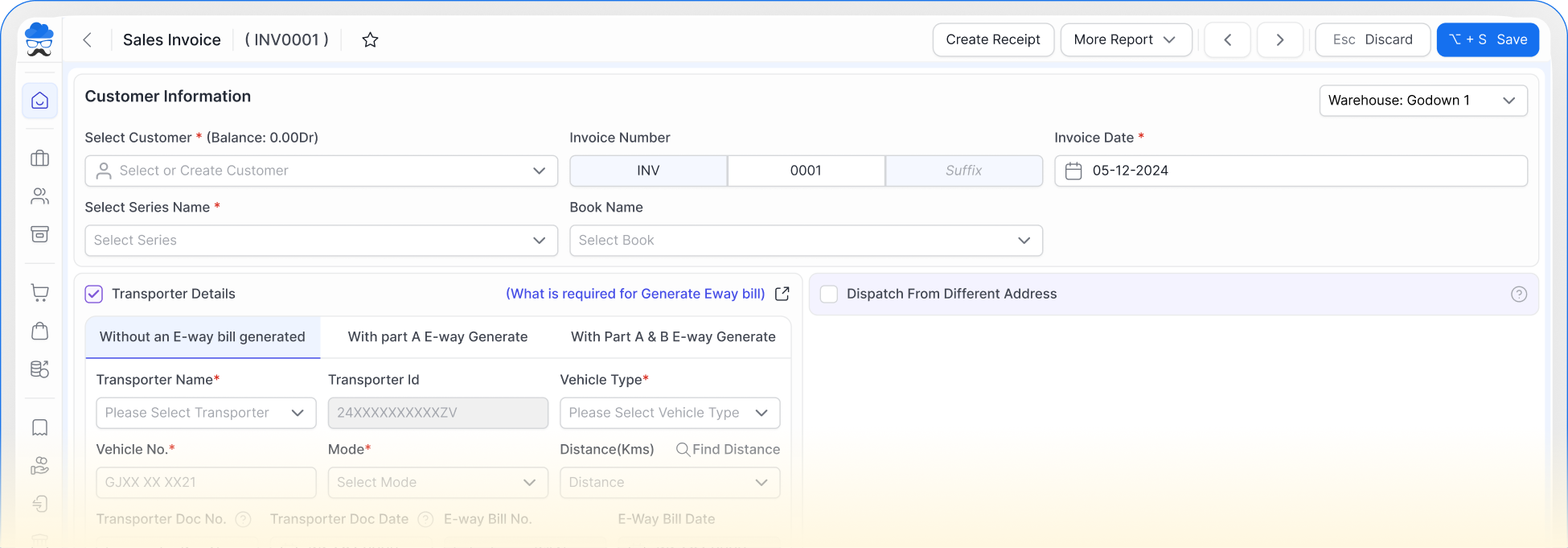Open the Warehouse: Godown 1 dropdown
The image size is (1568, 548).
tap(1423, 101)
